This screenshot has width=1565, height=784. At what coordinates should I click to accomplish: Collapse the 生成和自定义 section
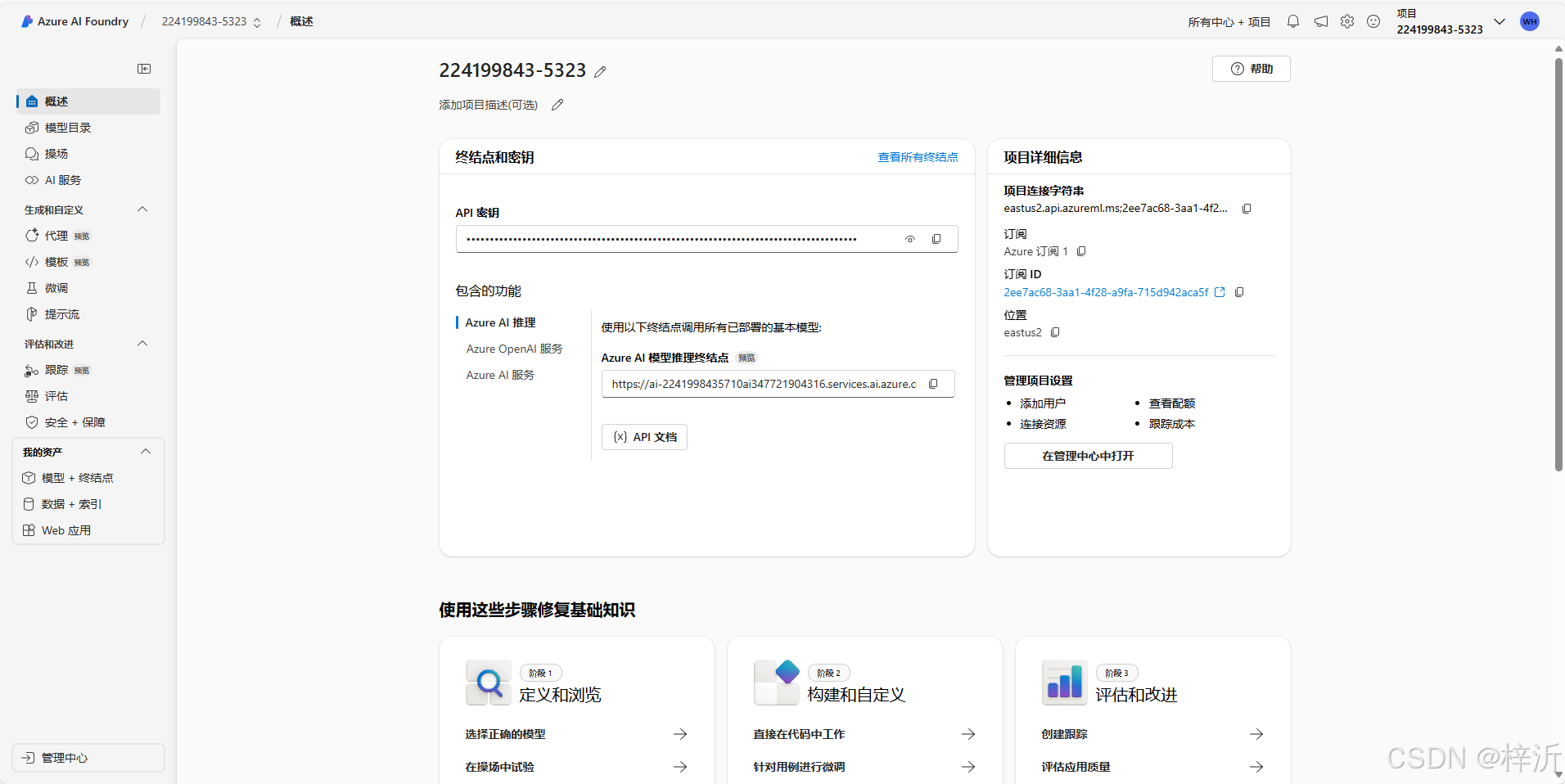pyautogui.click(x=142, y=210)
